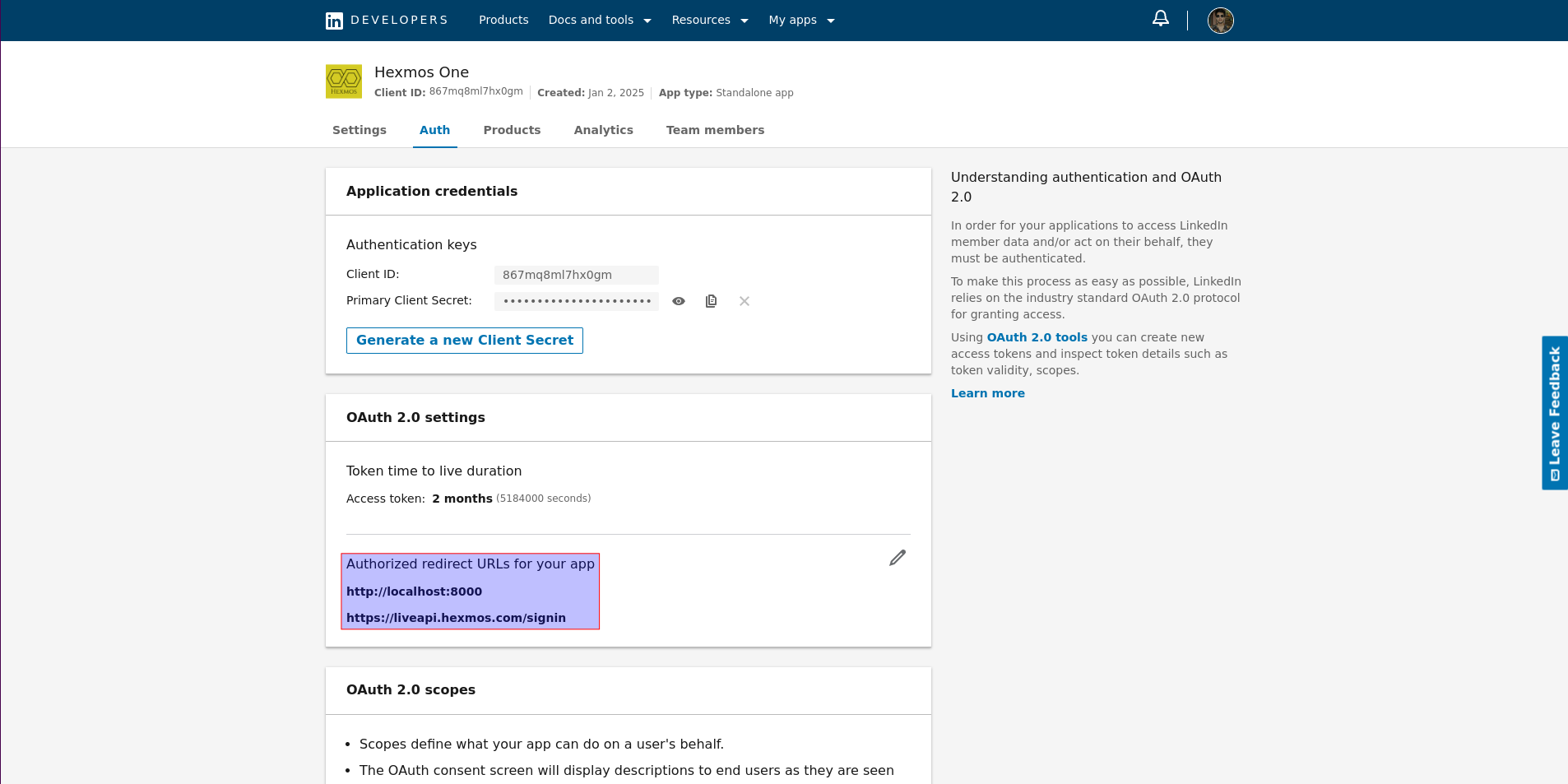
Task: Click the Hexmos One app logo
Action: pyautogui.click(x=344, y=81)
